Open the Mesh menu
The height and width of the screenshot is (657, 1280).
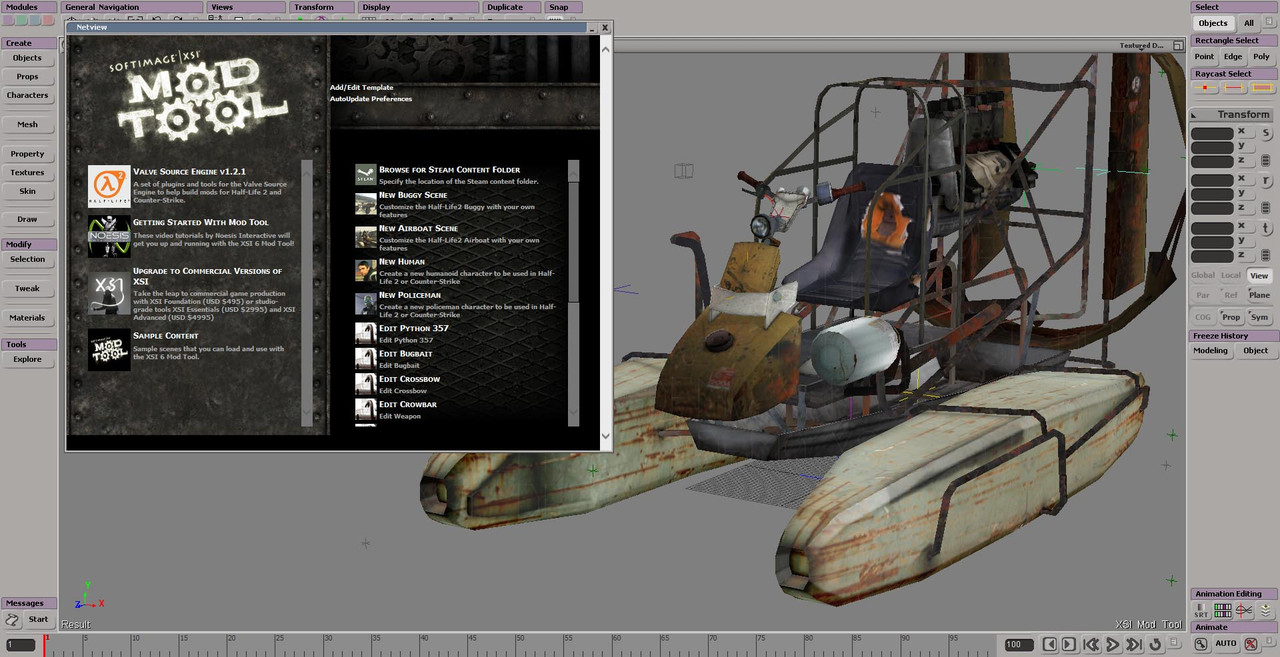28,125
